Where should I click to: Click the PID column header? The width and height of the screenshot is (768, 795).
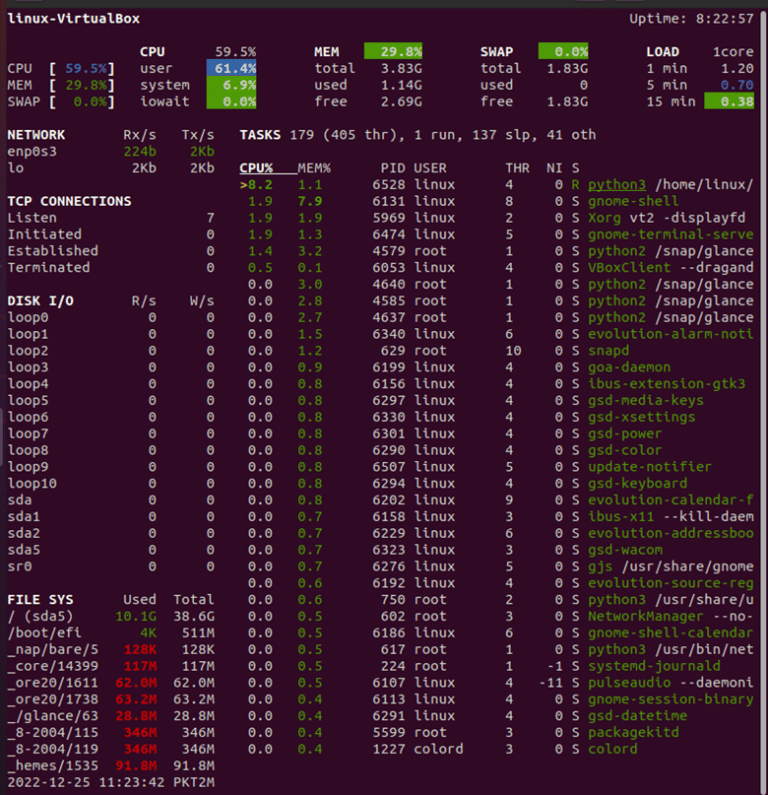pyautogui.click(x=393, y=168)
